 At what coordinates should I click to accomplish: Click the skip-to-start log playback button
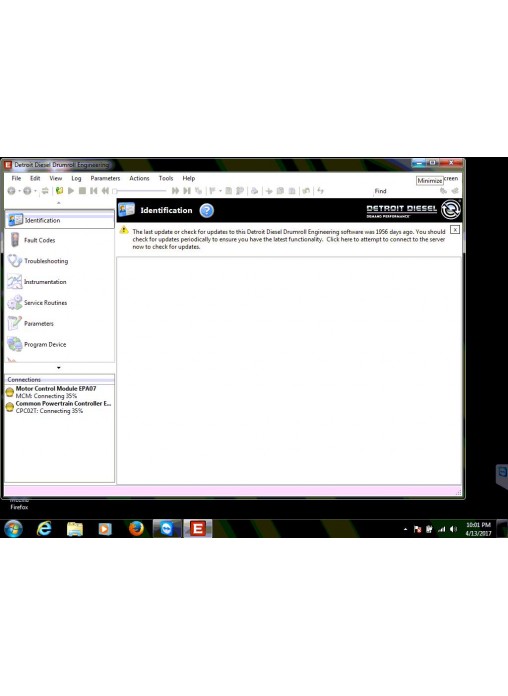[x=94, y=191]
